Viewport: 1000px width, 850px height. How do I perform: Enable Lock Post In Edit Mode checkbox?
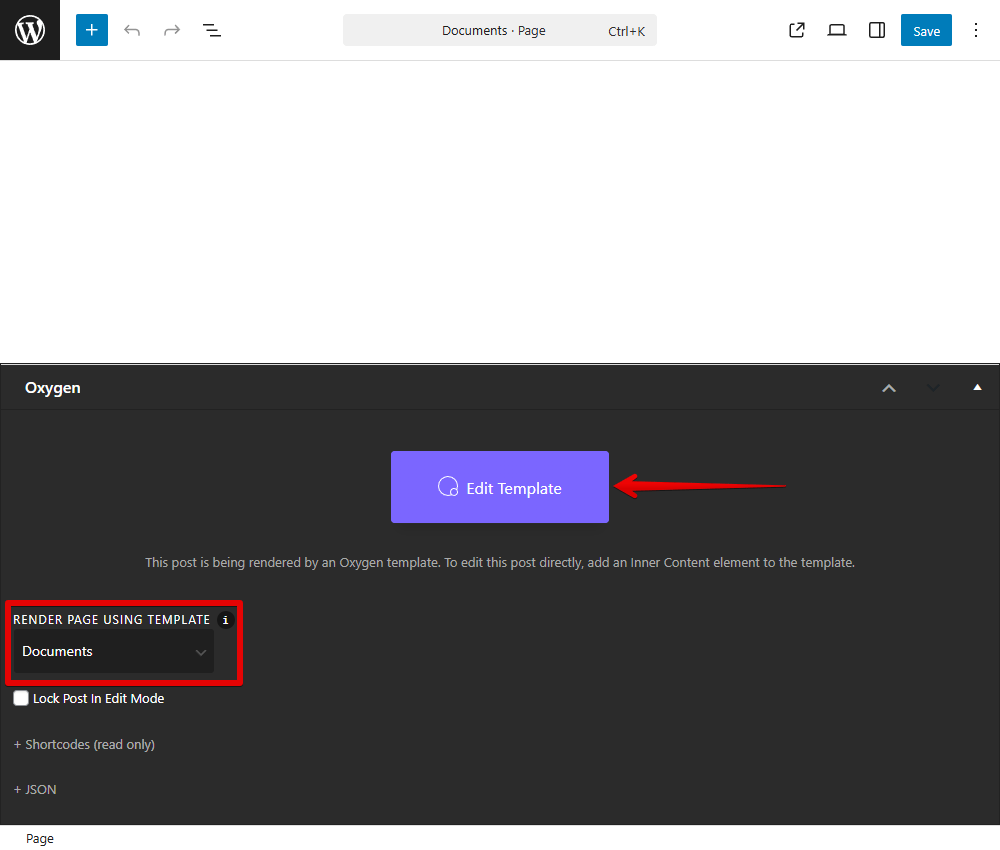(x=21, y=699)
